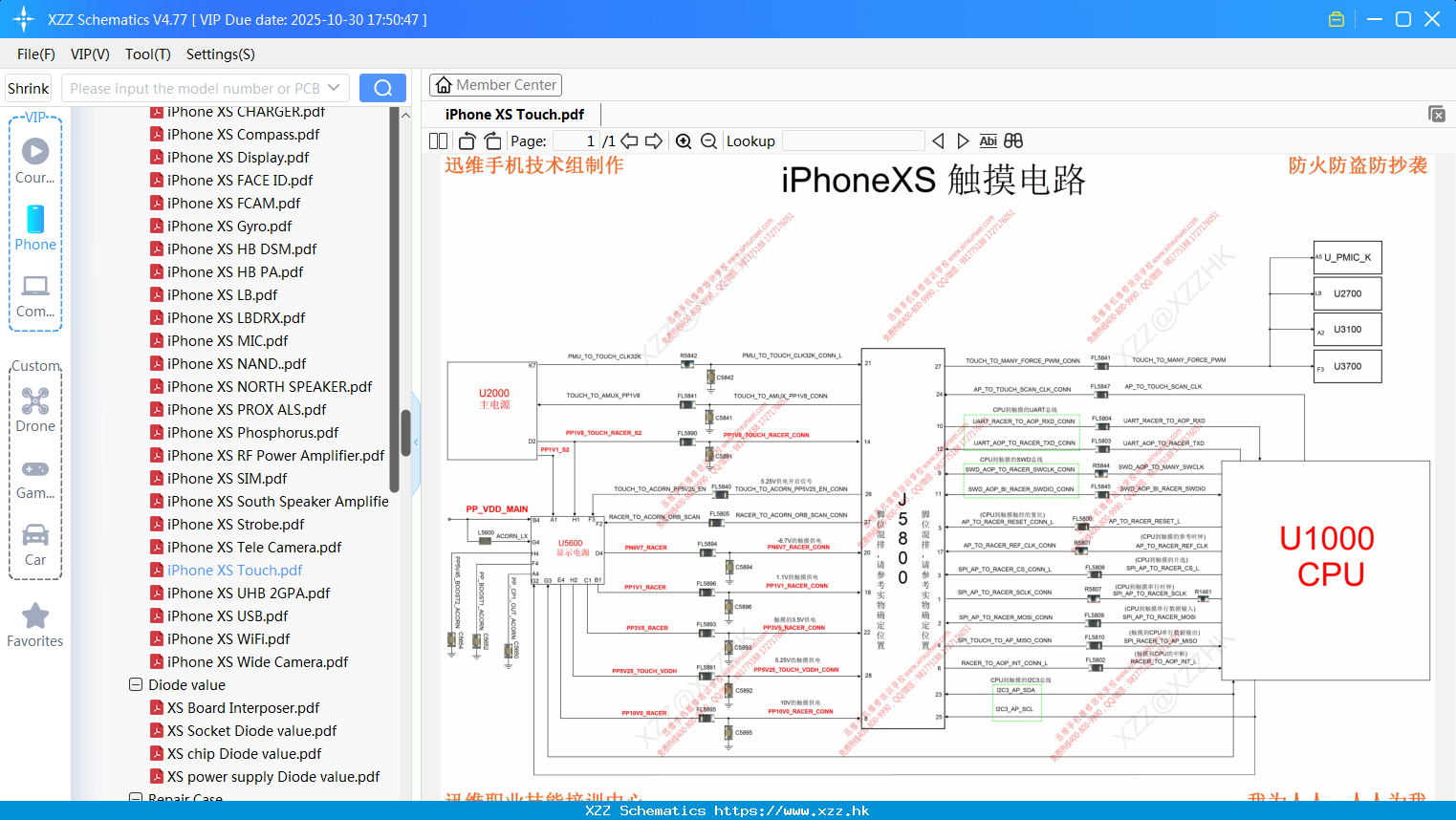This screenshot has width=1456, height=820.
Task: Open iPhone XS Gyro.pdf
Action: pos(229,227)
